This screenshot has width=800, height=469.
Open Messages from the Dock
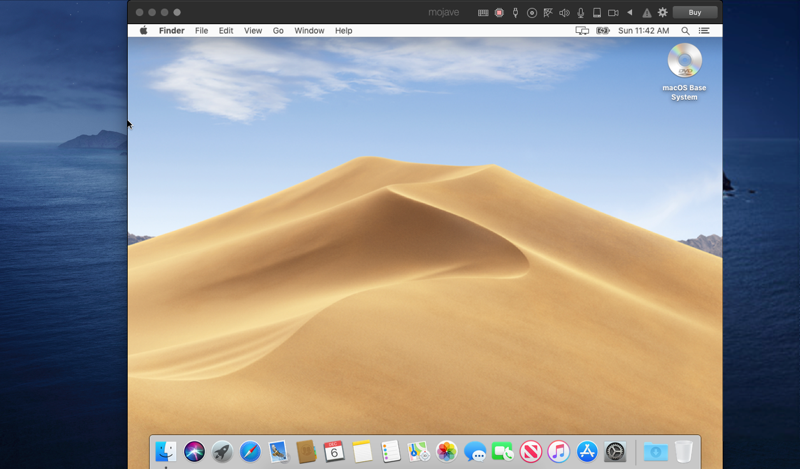point(474,452)
